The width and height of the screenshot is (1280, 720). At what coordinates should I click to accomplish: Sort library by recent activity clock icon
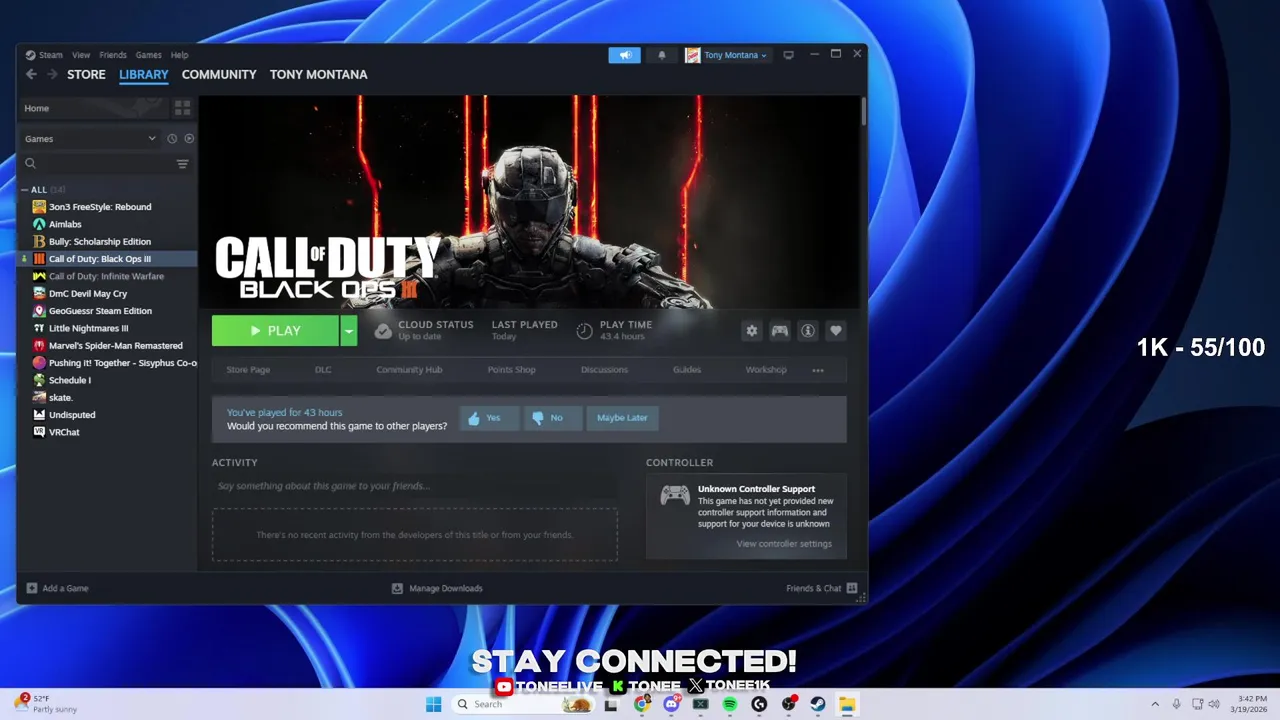coord(172,139)
